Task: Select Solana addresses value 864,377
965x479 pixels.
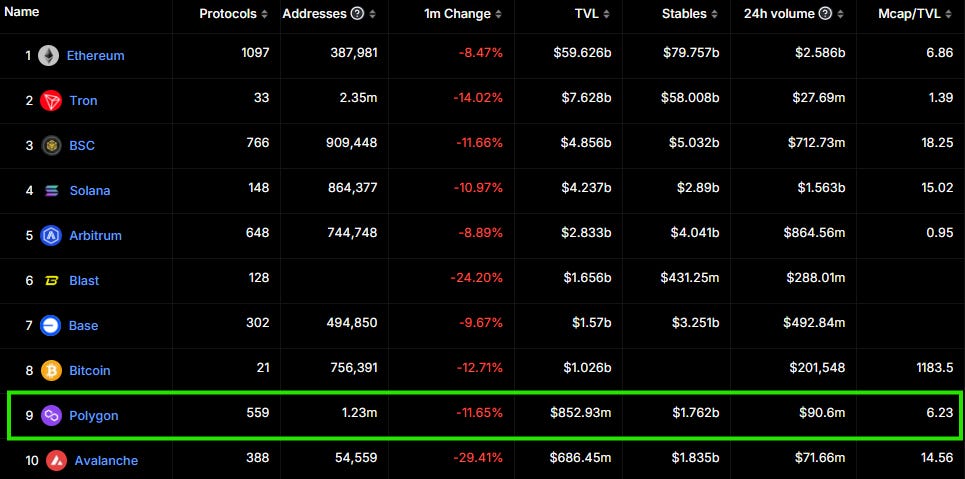Action: click(351, 188)
